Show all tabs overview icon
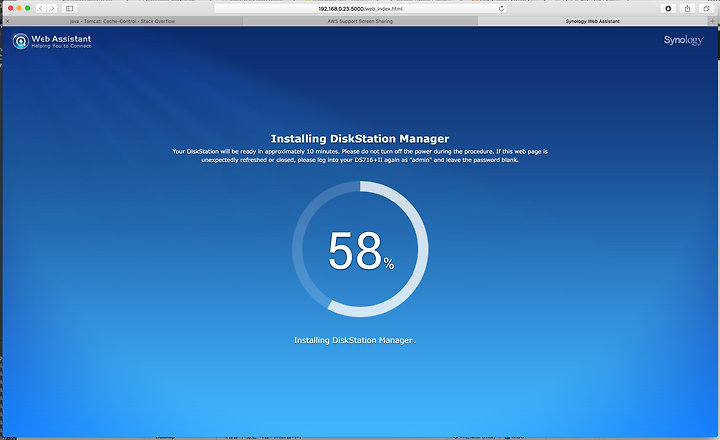 click(706, 8)
